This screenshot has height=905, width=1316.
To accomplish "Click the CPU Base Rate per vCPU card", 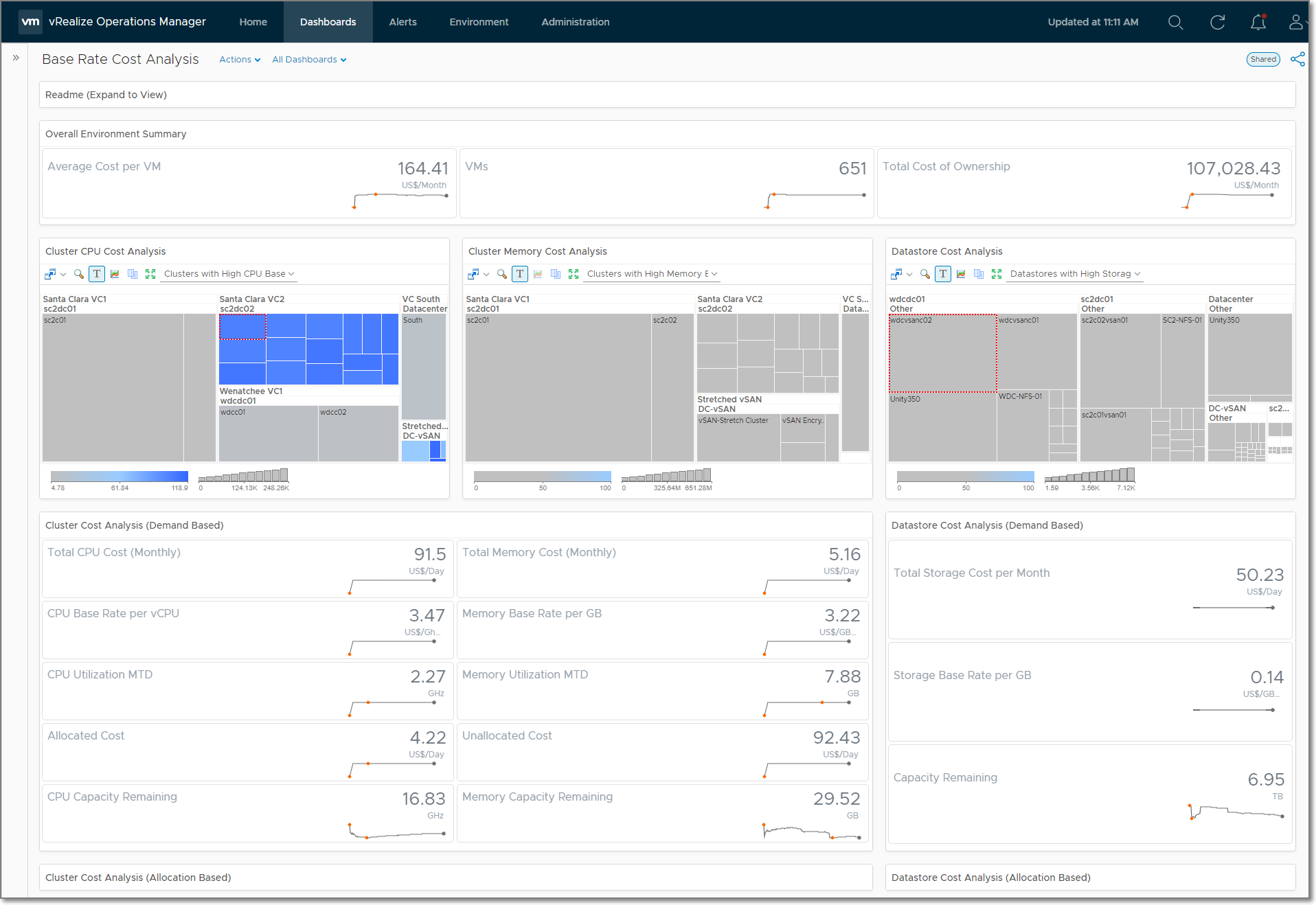I will click(x=248, y=630).
